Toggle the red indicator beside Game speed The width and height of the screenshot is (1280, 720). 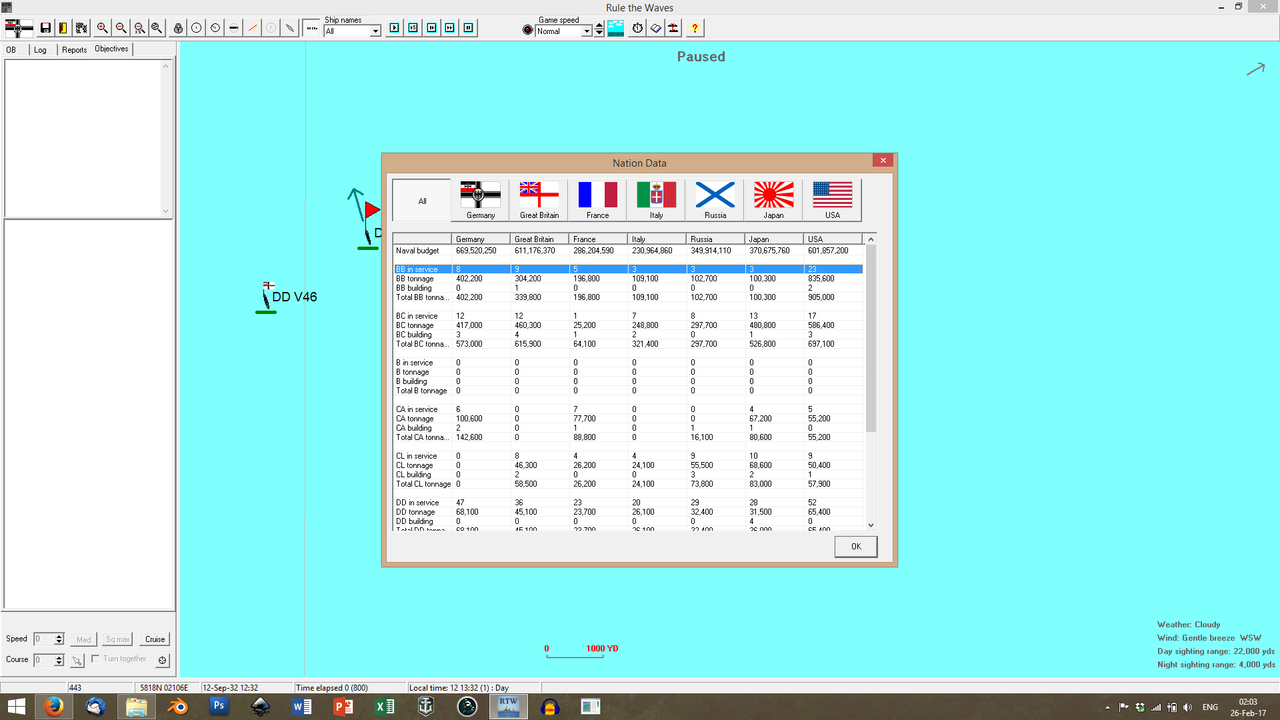(528, 29)
